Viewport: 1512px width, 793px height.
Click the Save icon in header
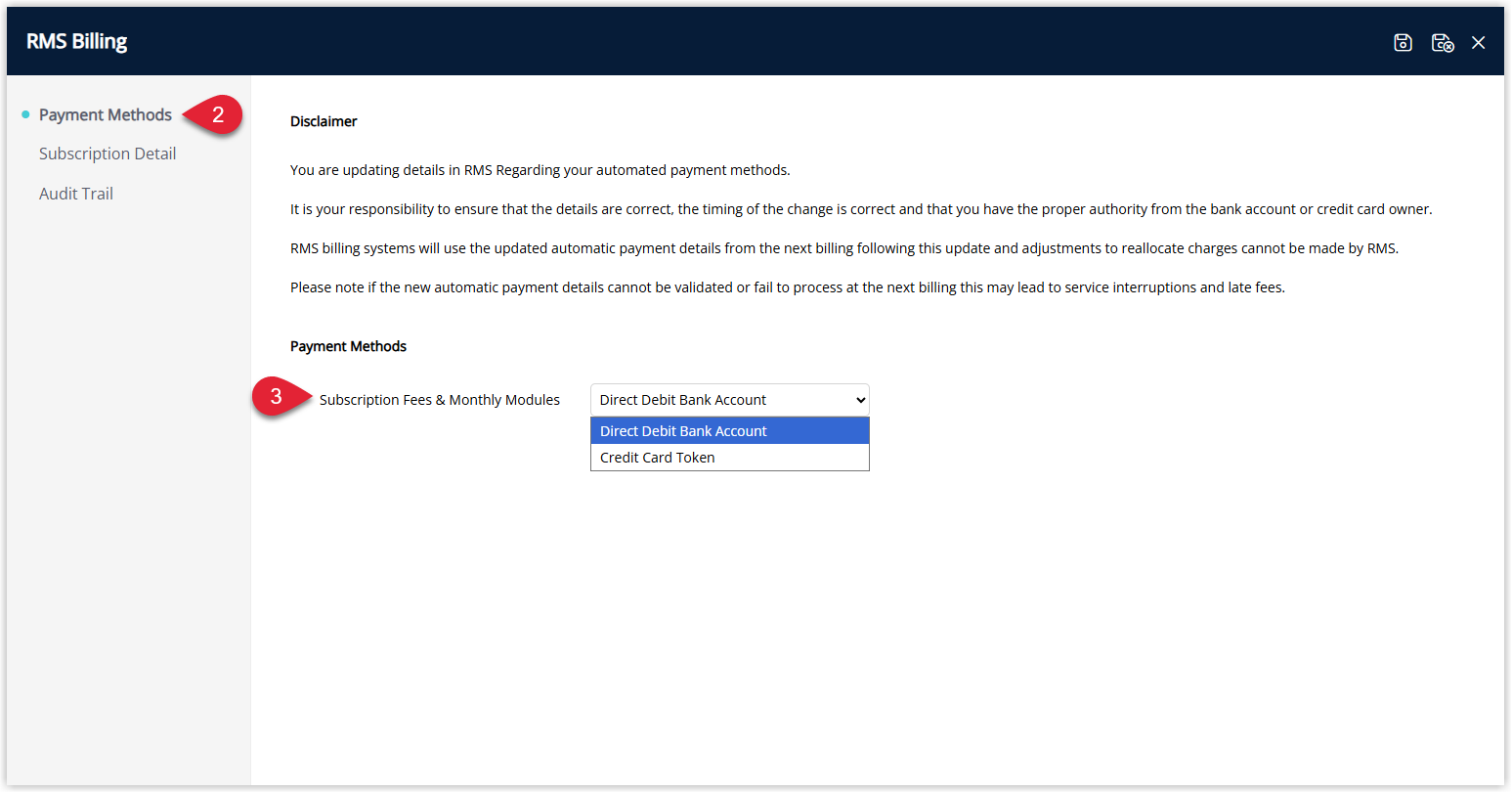(1403, 42)
